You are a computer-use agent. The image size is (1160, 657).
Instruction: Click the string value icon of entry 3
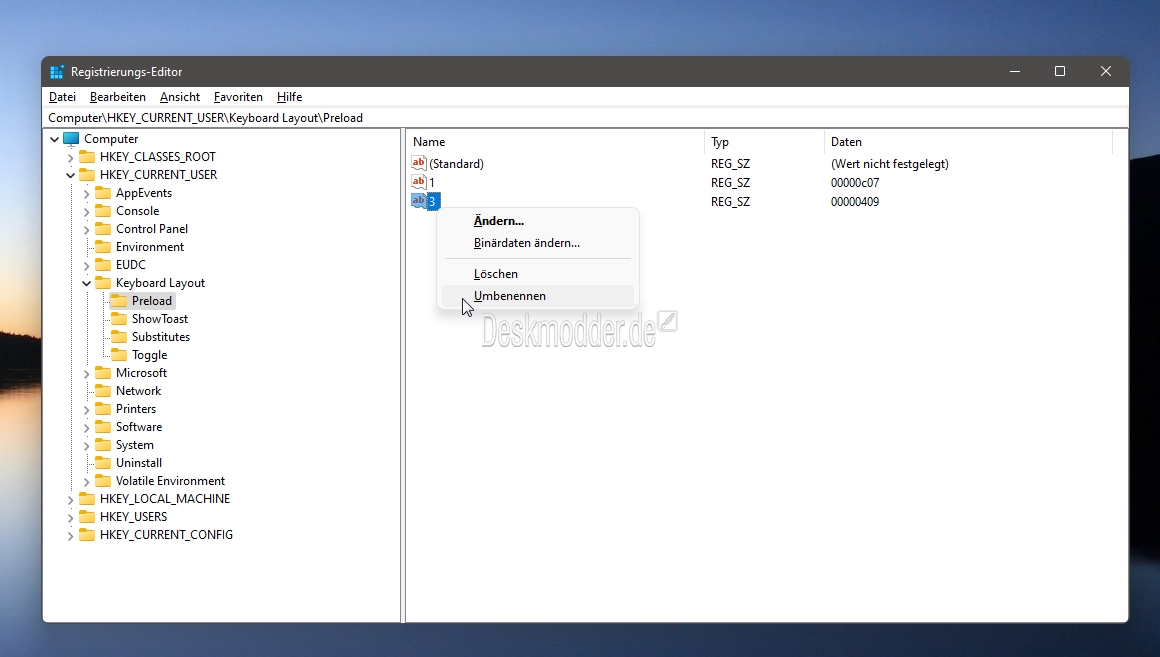419,201
